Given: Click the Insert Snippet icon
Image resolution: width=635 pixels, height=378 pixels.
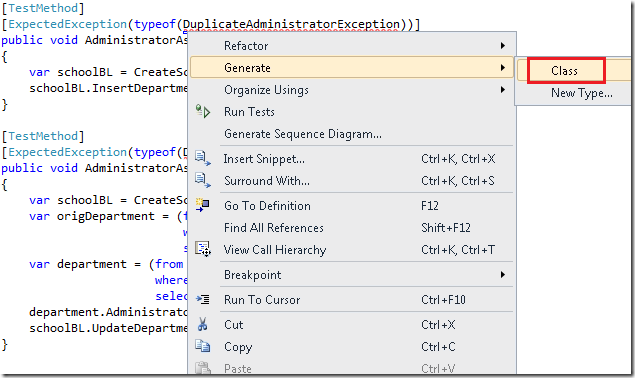Looking at the screenshot, I should (203, 158).
